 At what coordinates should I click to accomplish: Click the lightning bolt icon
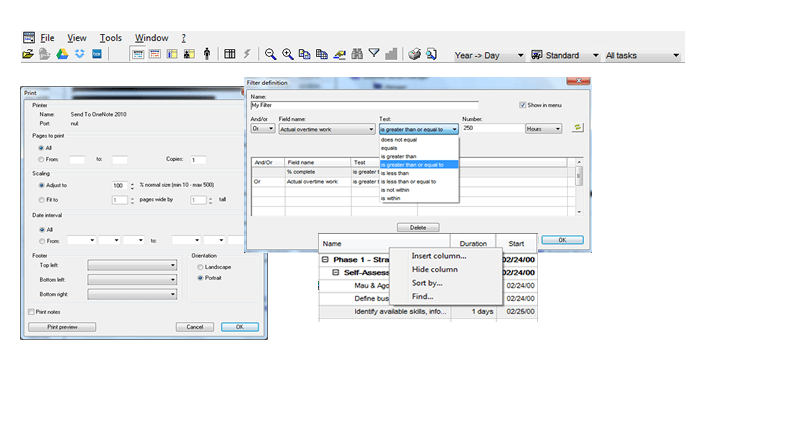pos(247,54)
